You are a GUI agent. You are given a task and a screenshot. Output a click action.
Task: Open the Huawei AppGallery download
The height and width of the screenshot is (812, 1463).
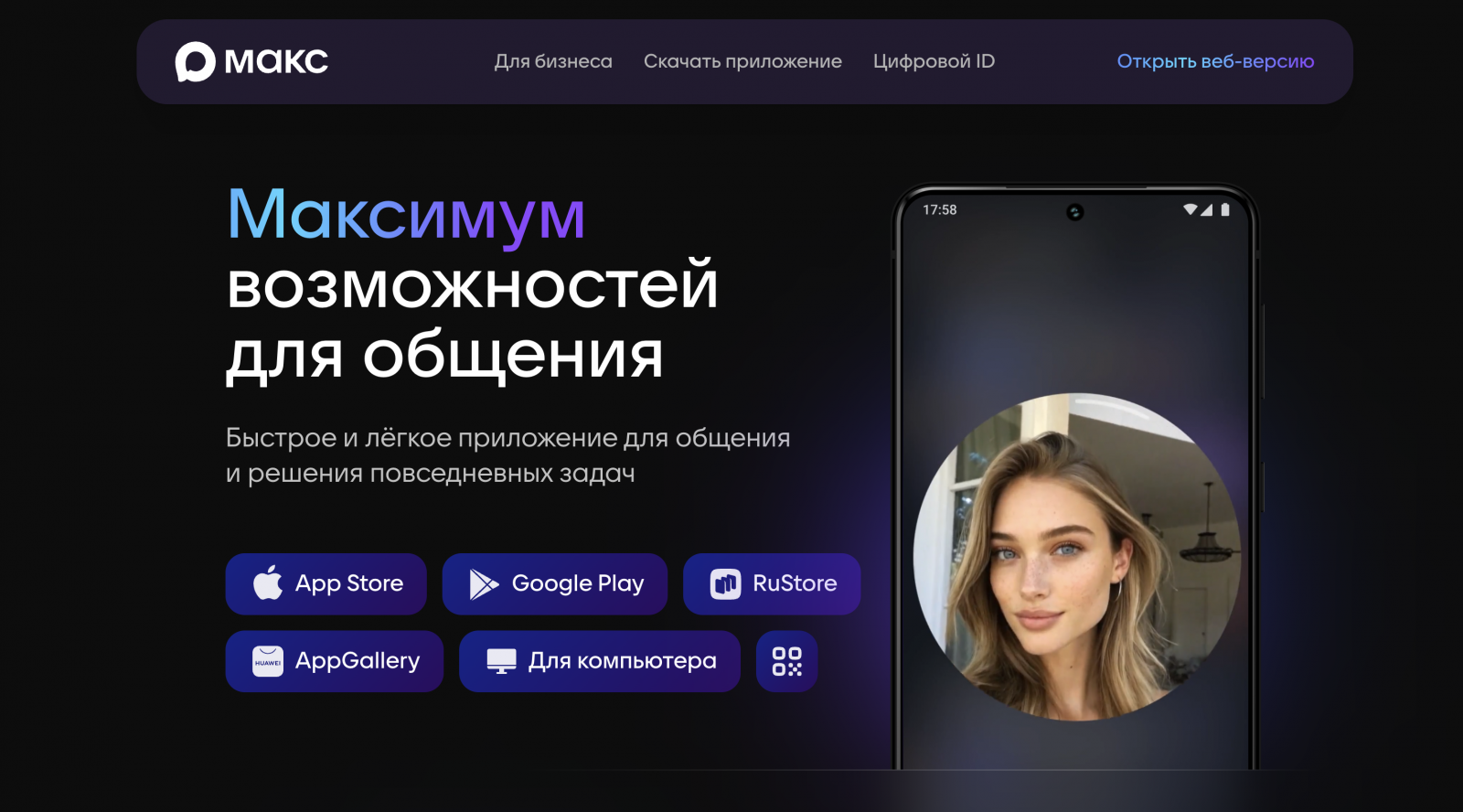pyautogui.click(x=335, y=661)
